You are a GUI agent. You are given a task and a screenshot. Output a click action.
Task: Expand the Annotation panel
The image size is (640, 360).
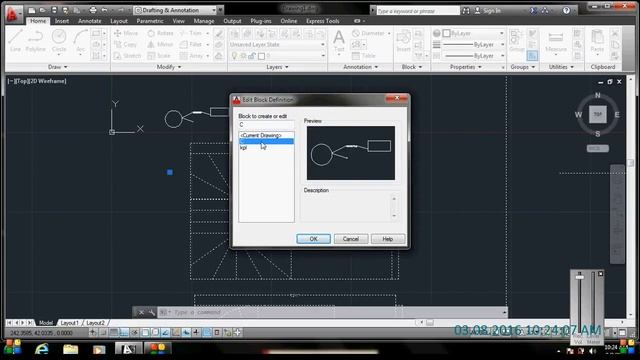pos(360,67)
